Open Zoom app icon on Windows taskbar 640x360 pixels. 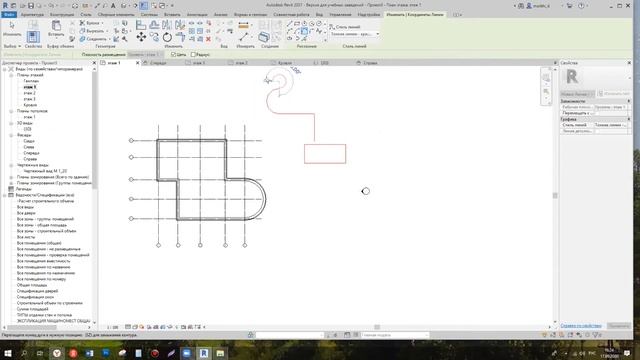click(x=187, y=353)
